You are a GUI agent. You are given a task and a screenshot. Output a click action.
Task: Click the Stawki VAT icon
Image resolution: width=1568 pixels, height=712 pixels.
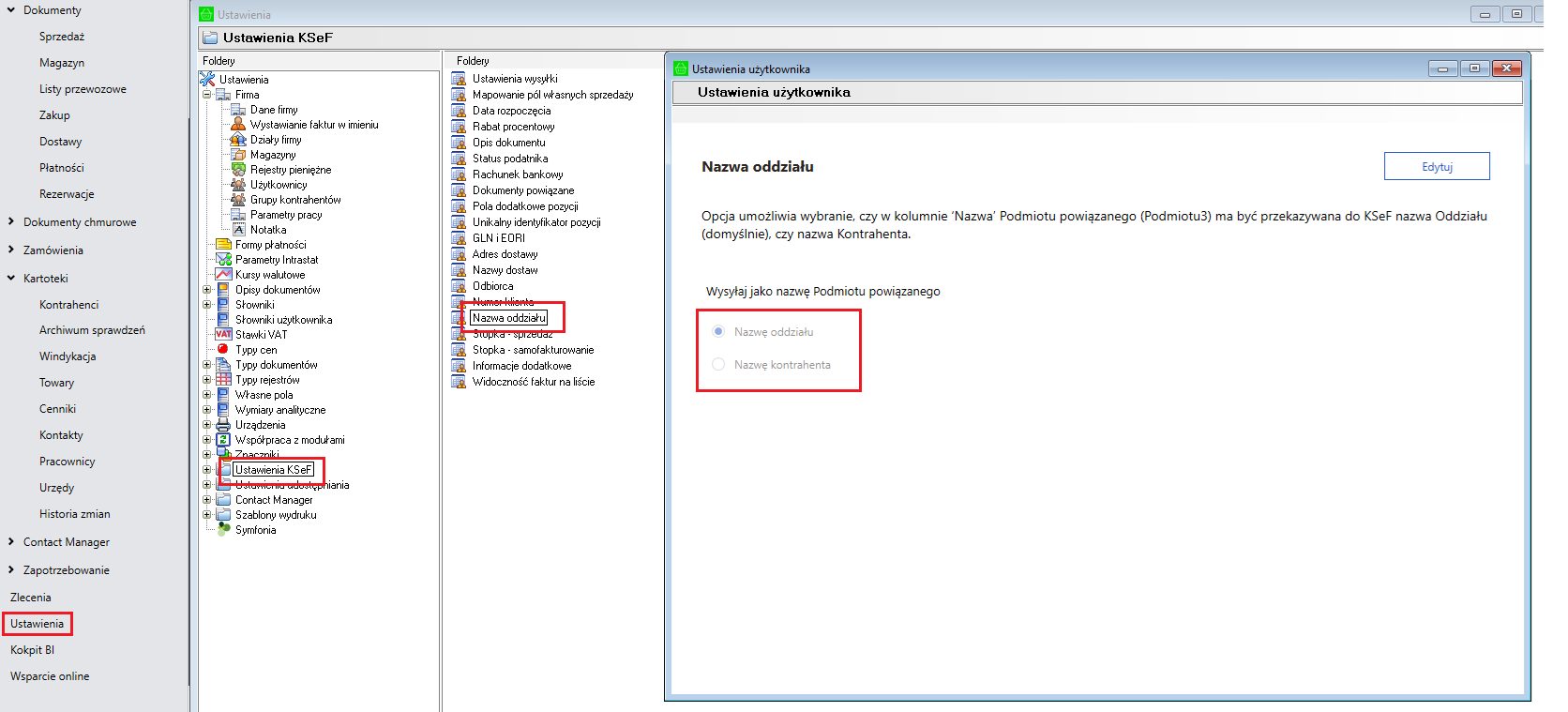(223, 335)
